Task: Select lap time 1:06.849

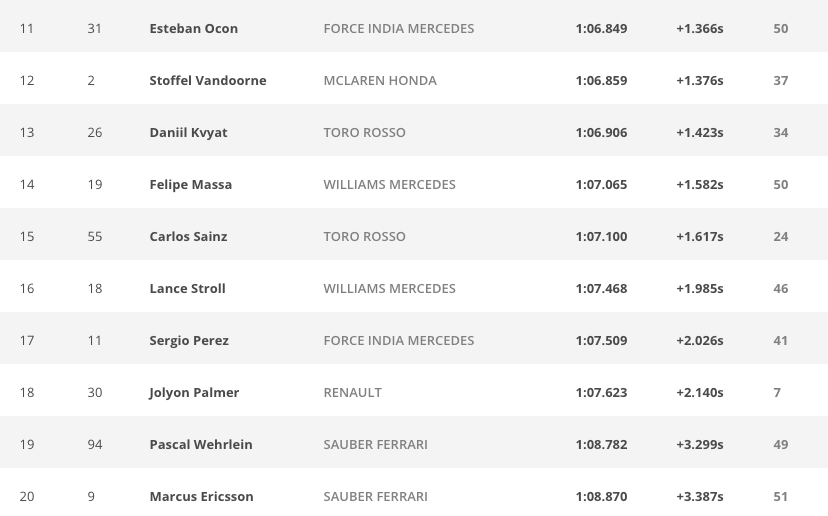Action: pos(601,29)
